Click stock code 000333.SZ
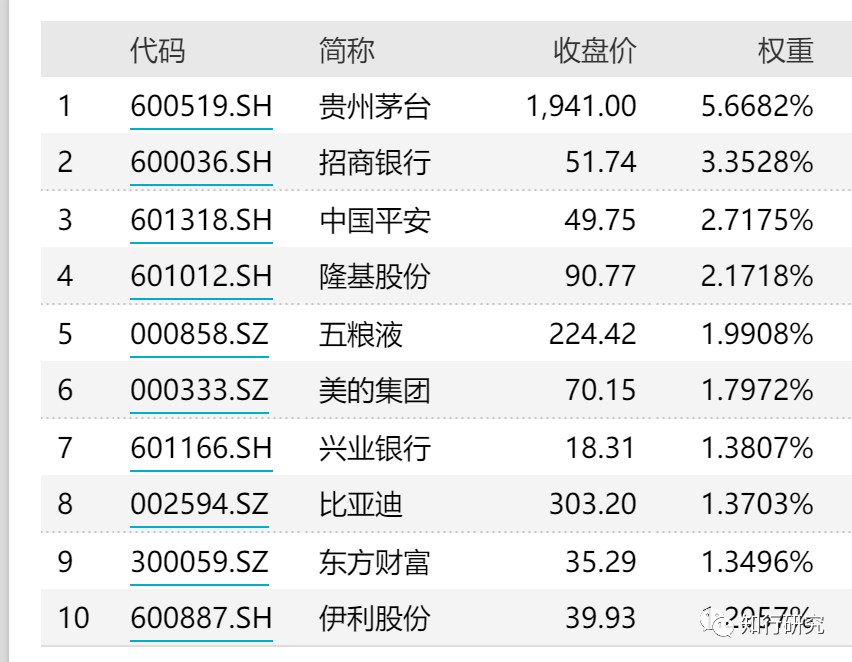Screen dimensions: 852x662 point(199,391)
